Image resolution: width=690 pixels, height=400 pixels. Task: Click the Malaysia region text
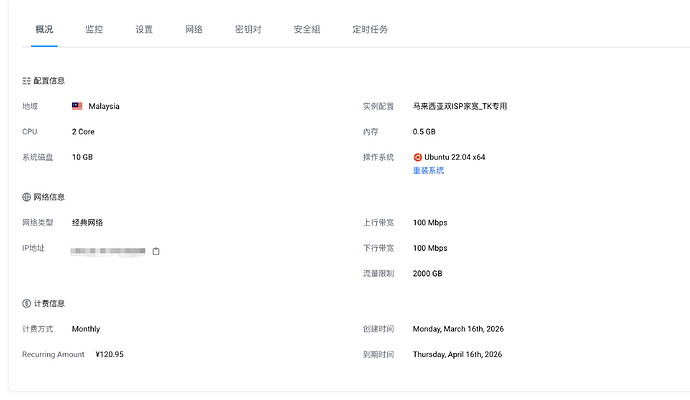tap(104, 106)
